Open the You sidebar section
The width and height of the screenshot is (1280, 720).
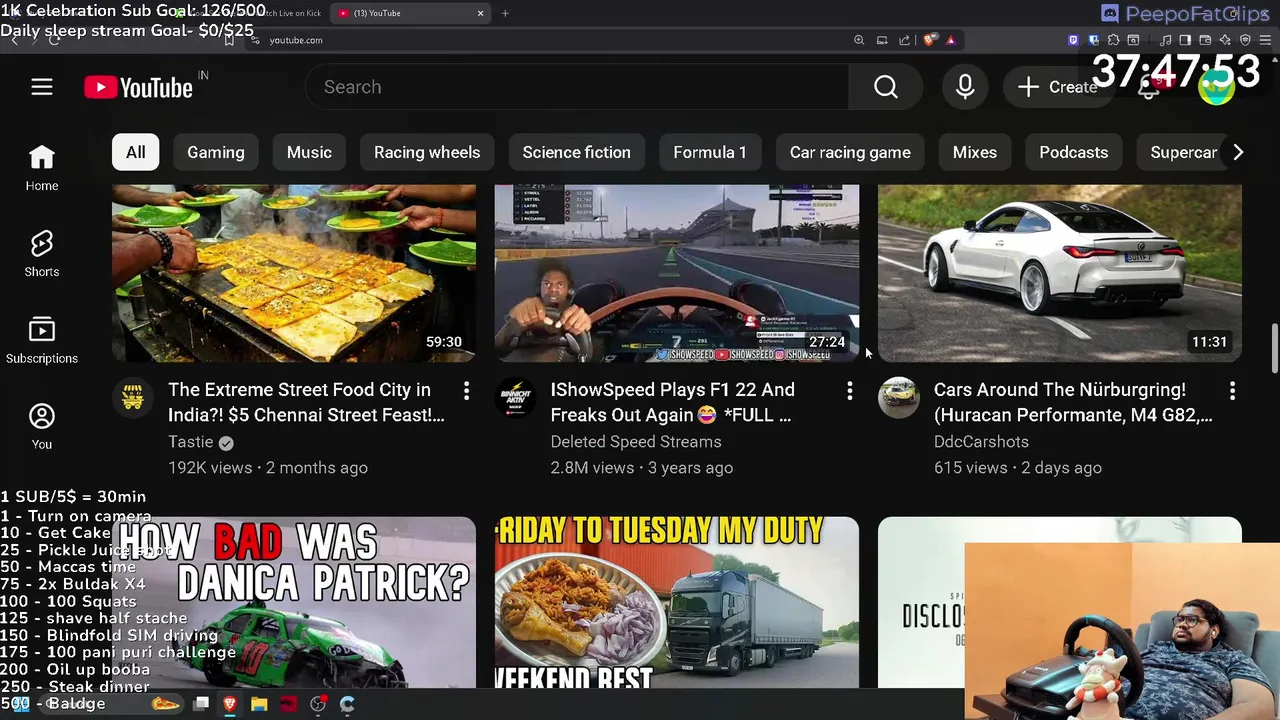[42, 427]
